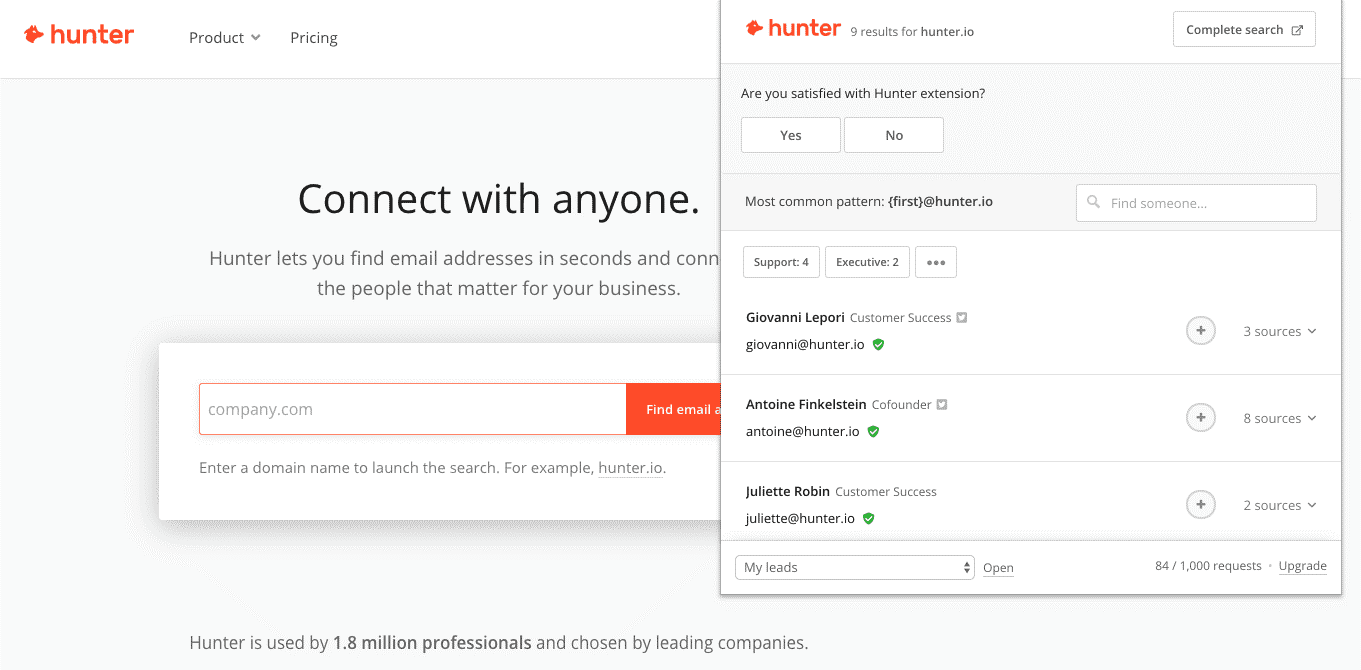Open the three-dots more filters button
1361x670 pixels.
tap(936, 262)
